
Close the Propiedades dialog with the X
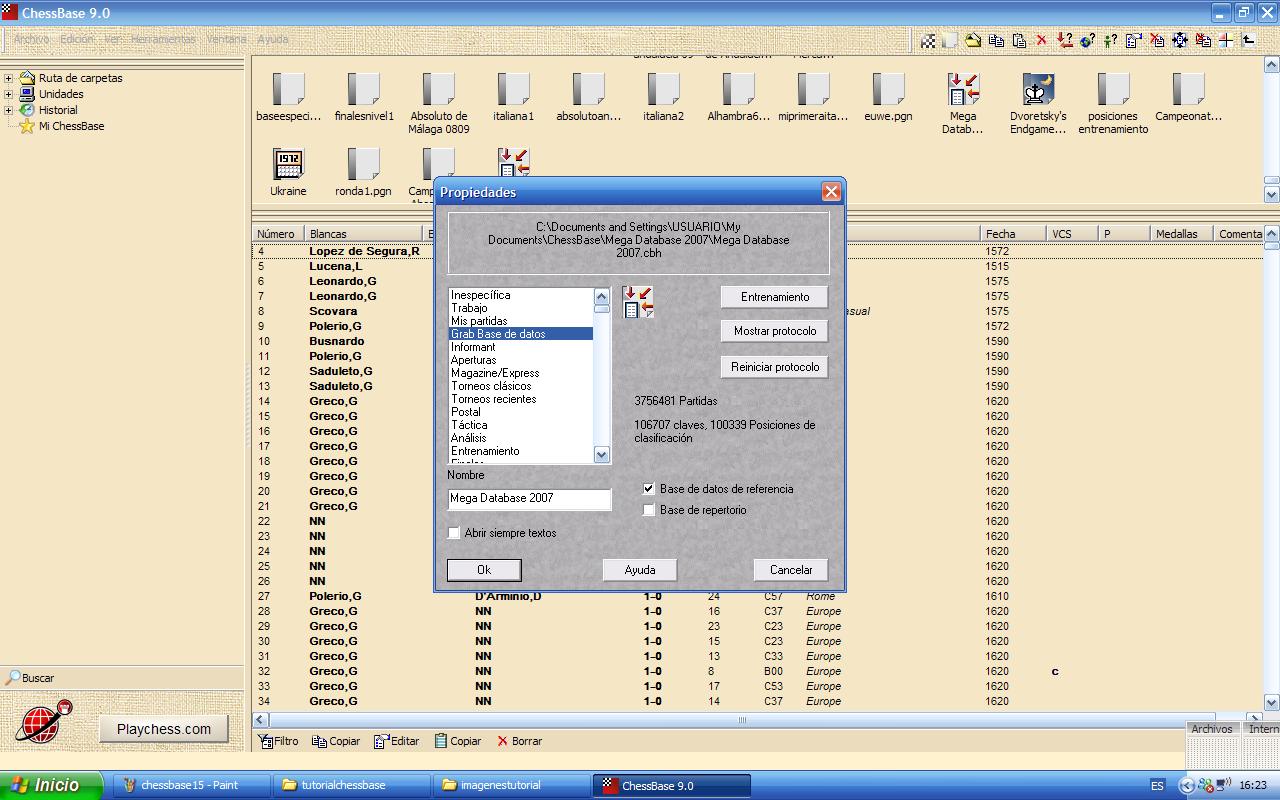point(831,192)
